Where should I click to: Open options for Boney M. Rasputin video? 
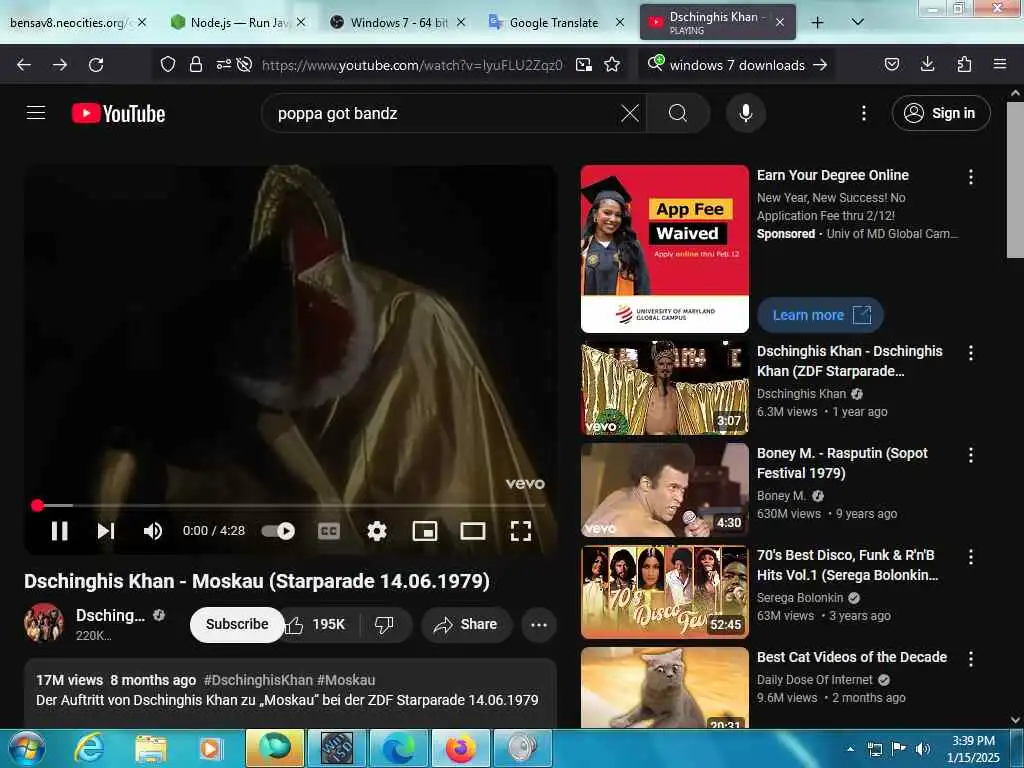(x=970, y=455)
